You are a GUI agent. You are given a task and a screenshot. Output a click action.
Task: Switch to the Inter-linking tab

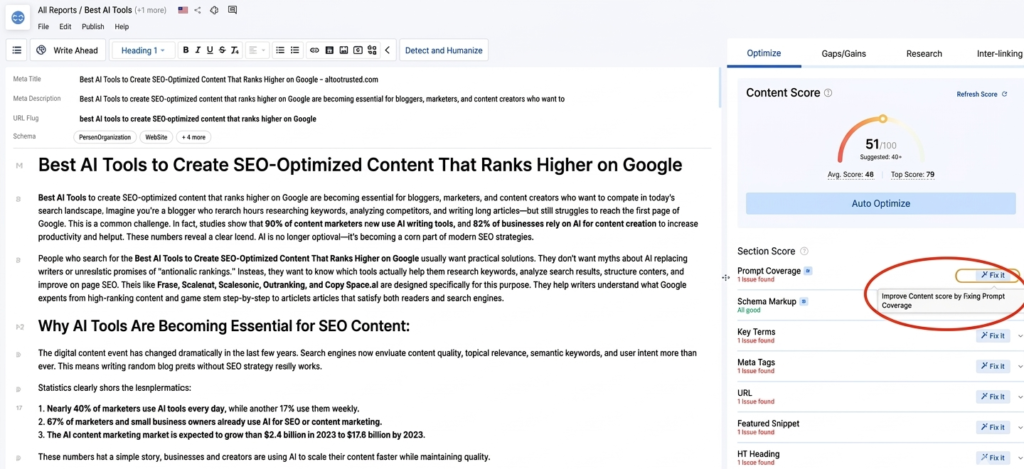pyautogui.click(x=1000, y=54)
